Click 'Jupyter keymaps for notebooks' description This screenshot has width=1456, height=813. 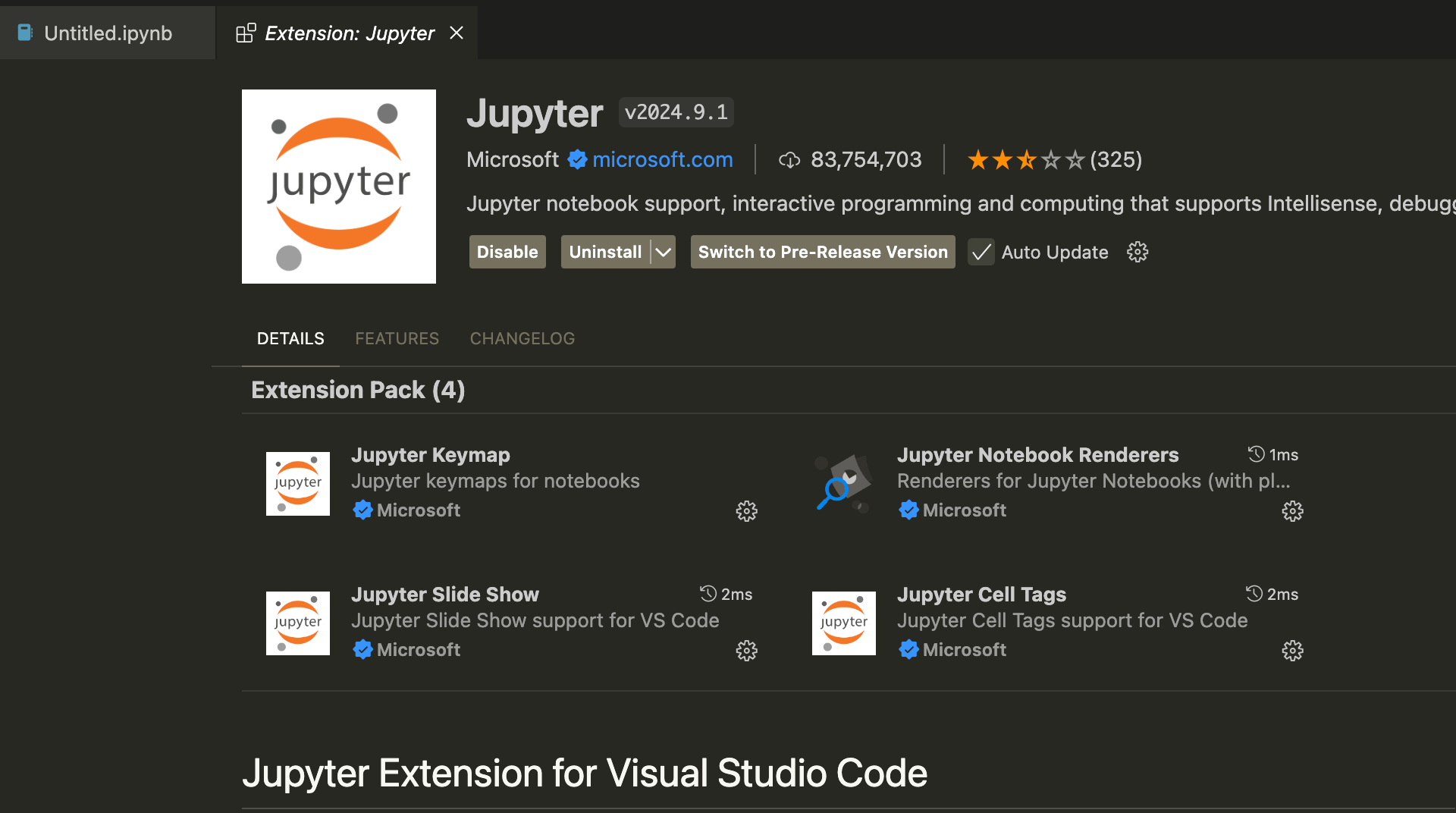[x=495, y=481]
